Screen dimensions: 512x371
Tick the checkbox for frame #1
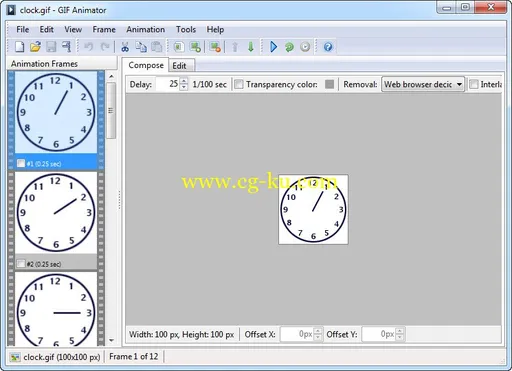pos(21,163)
